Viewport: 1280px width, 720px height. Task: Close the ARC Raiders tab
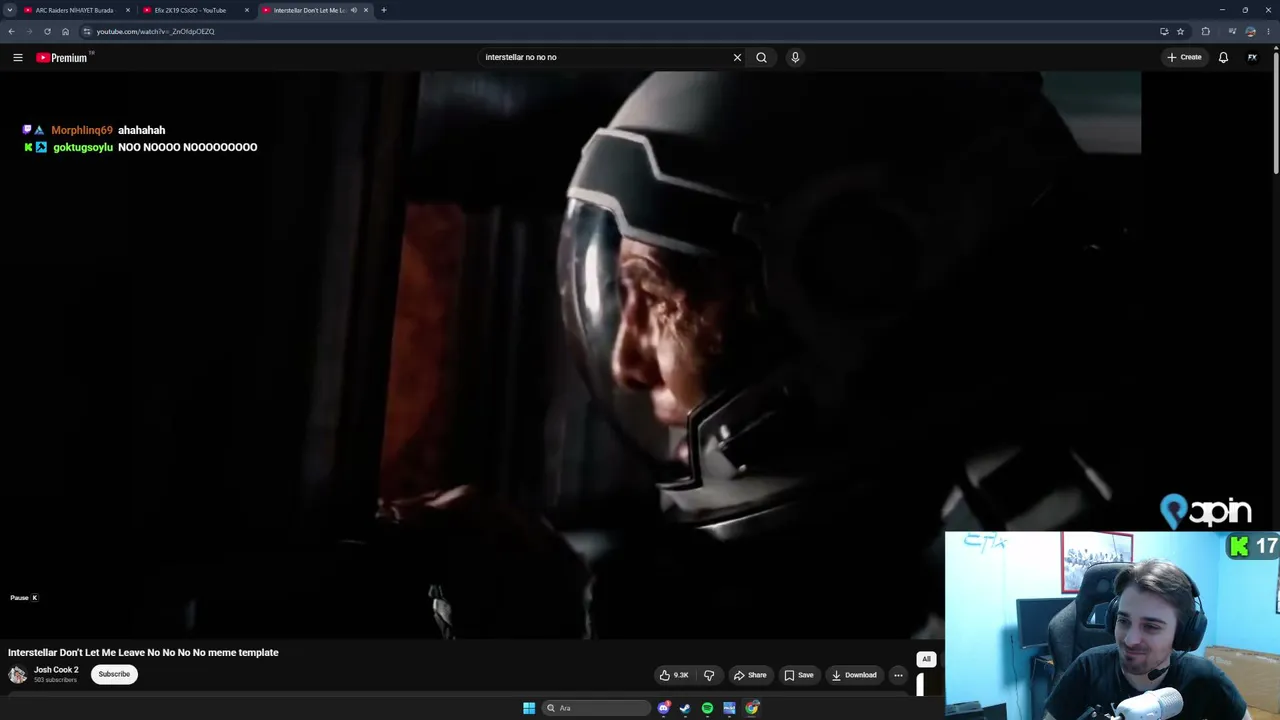point(128,10)
